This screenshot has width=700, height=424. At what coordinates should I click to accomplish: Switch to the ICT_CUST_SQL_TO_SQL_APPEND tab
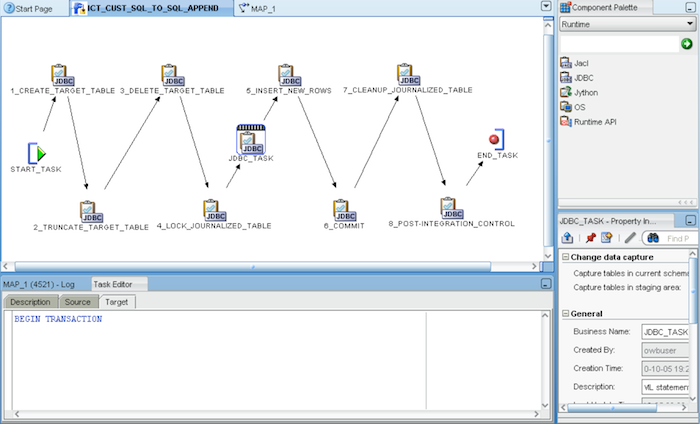152,8
